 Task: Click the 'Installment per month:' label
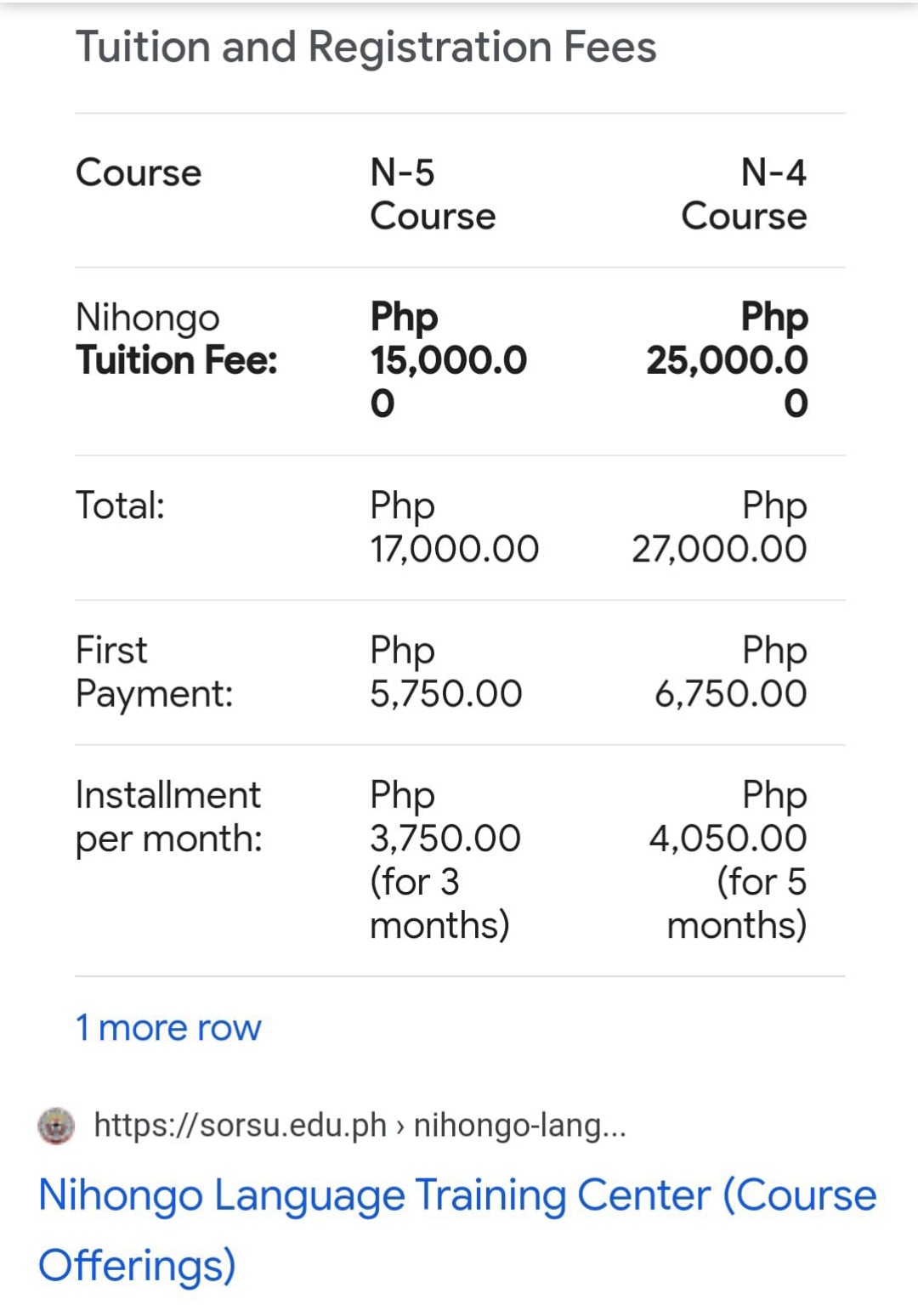(169, 817)
